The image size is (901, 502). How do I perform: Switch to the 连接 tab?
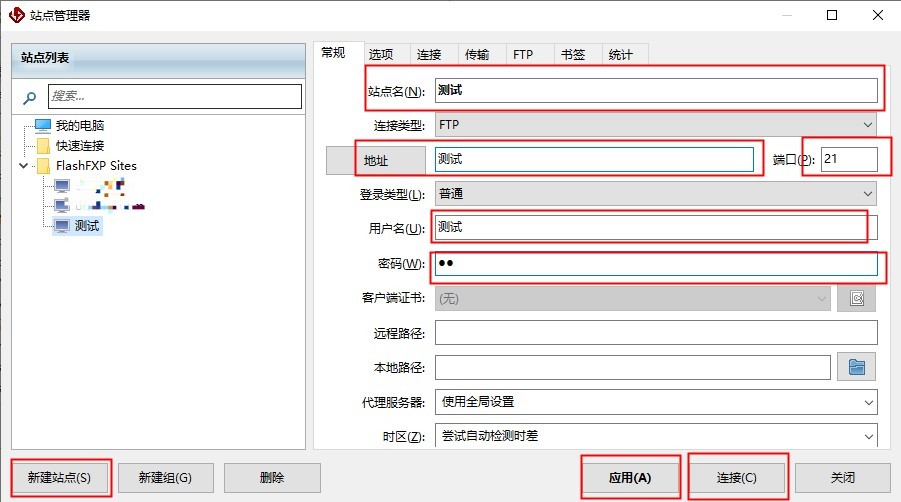(x=429, y=55)
